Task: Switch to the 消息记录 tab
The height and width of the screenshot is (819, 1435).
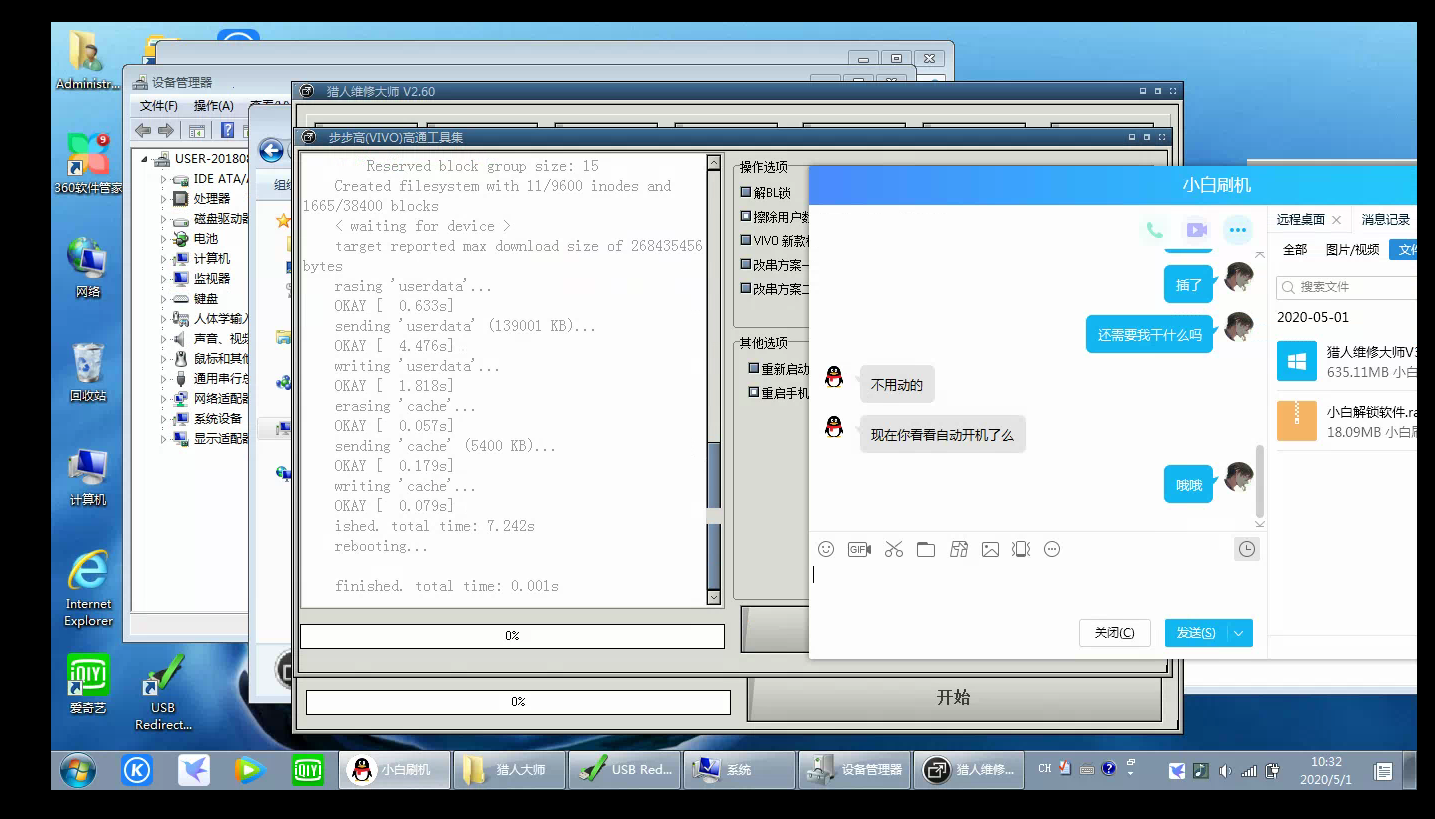Action: (x=1385, y=219)
